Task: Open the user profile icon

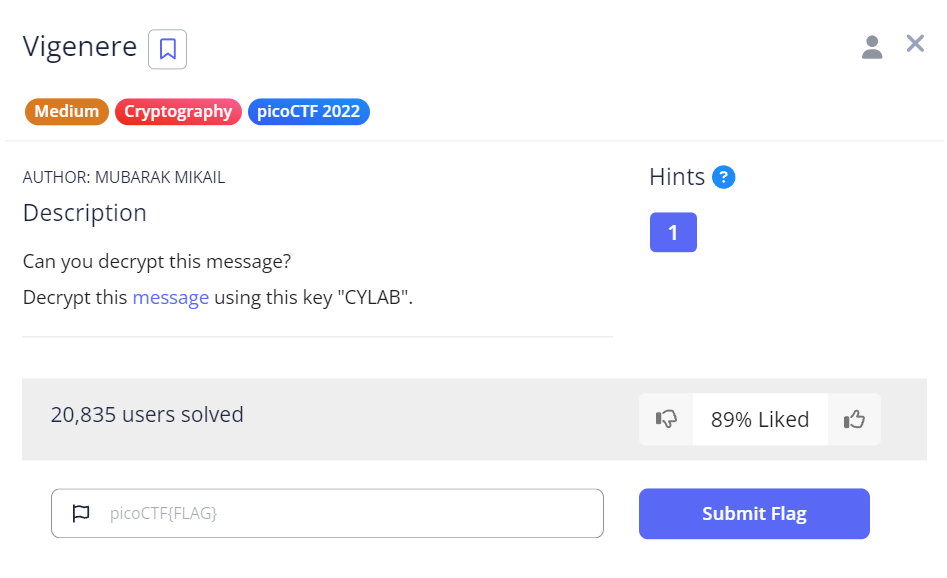Action: 872,46
